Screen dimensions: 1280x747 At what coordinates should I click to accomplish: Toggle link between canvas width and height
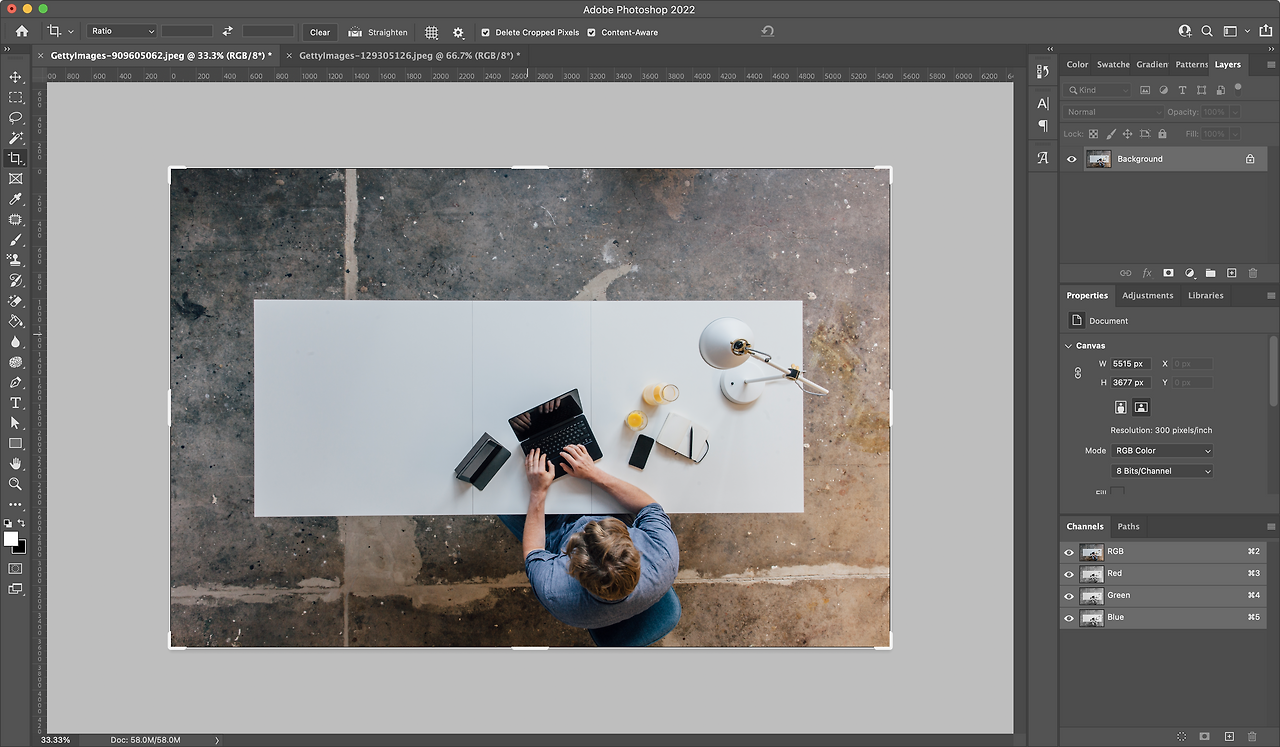coord(1078,373)
